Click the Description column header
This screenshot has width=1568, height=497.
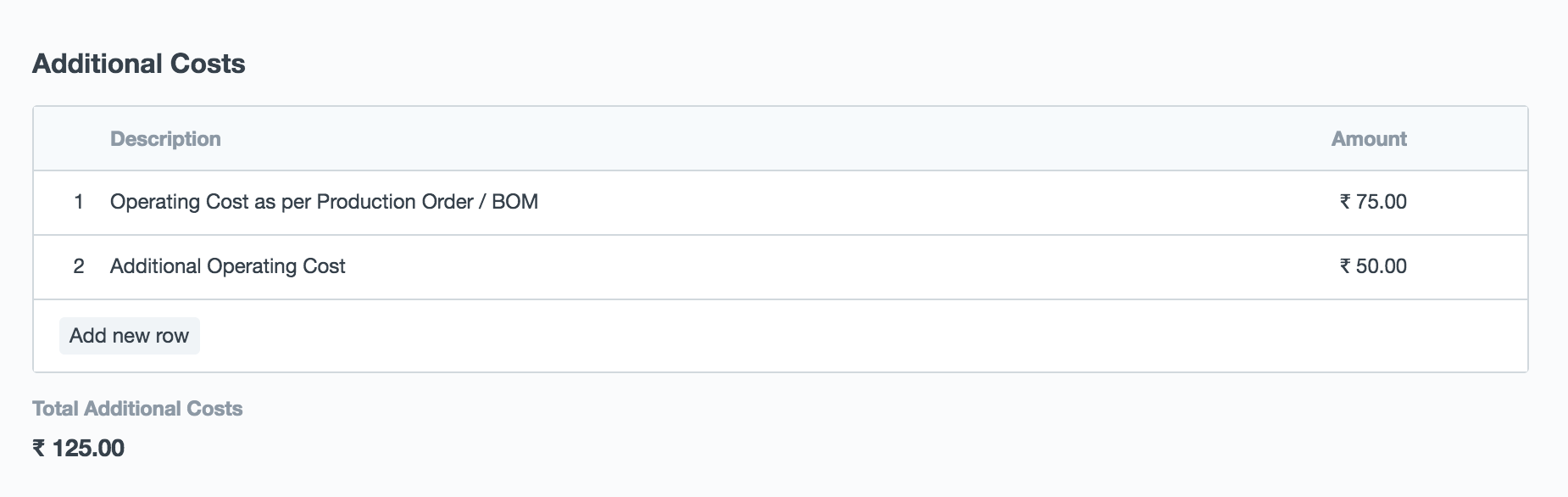[165, 139]
